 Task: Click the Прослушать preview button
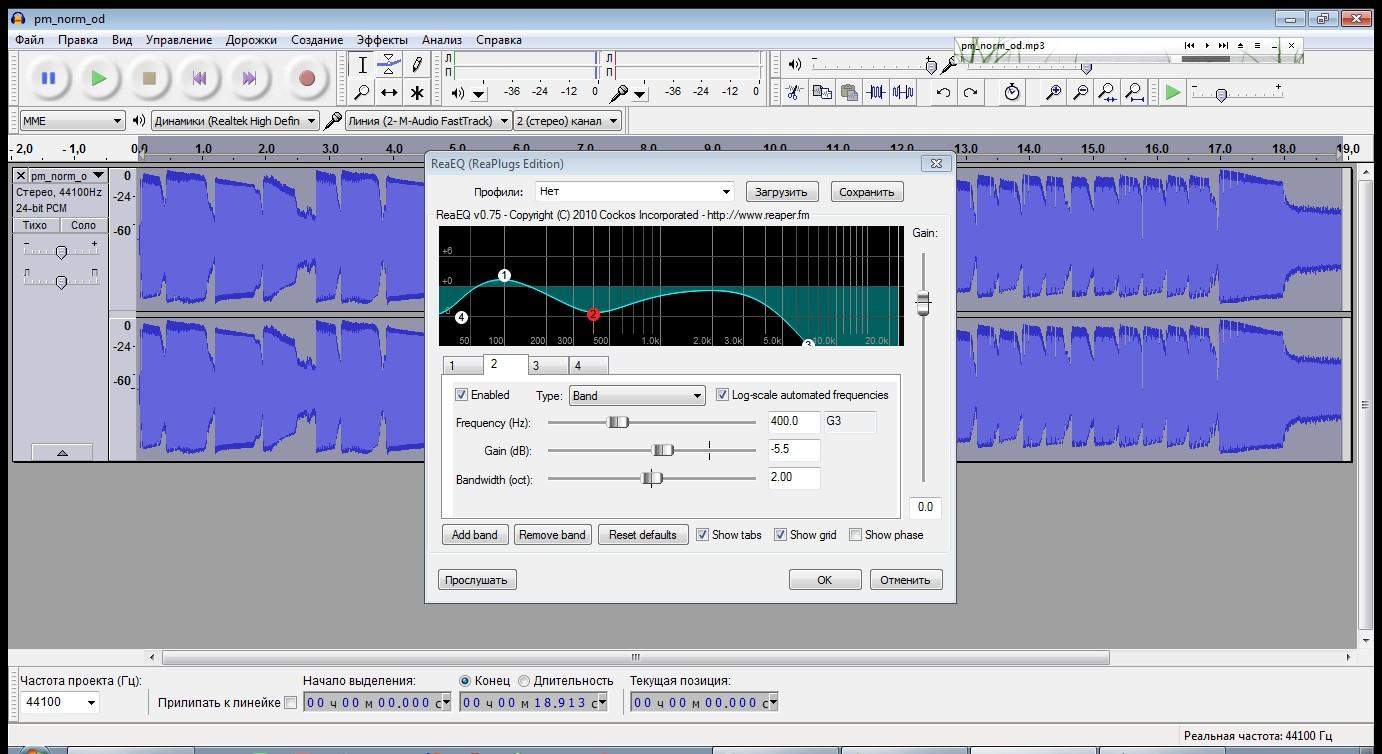click(x=477, y=580)
